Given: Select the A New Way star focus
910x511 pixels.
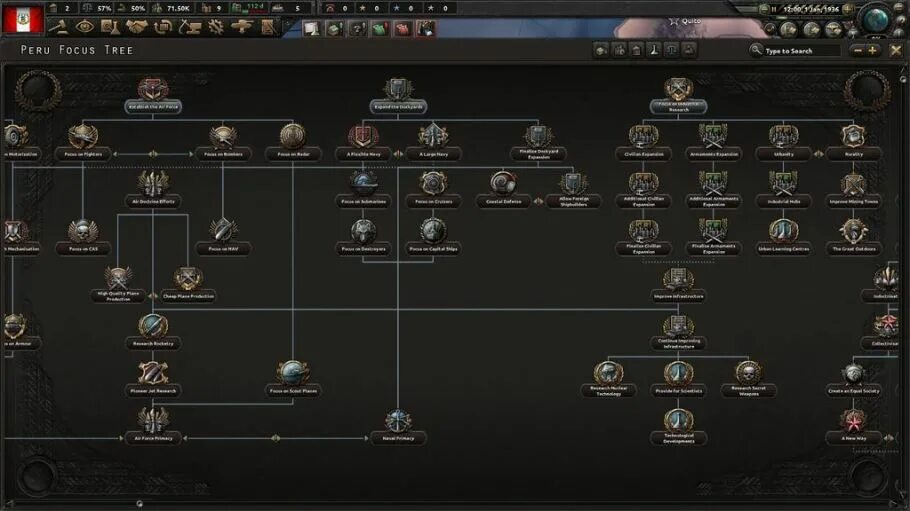Looking at the screenshot, I should click(853, 426).
